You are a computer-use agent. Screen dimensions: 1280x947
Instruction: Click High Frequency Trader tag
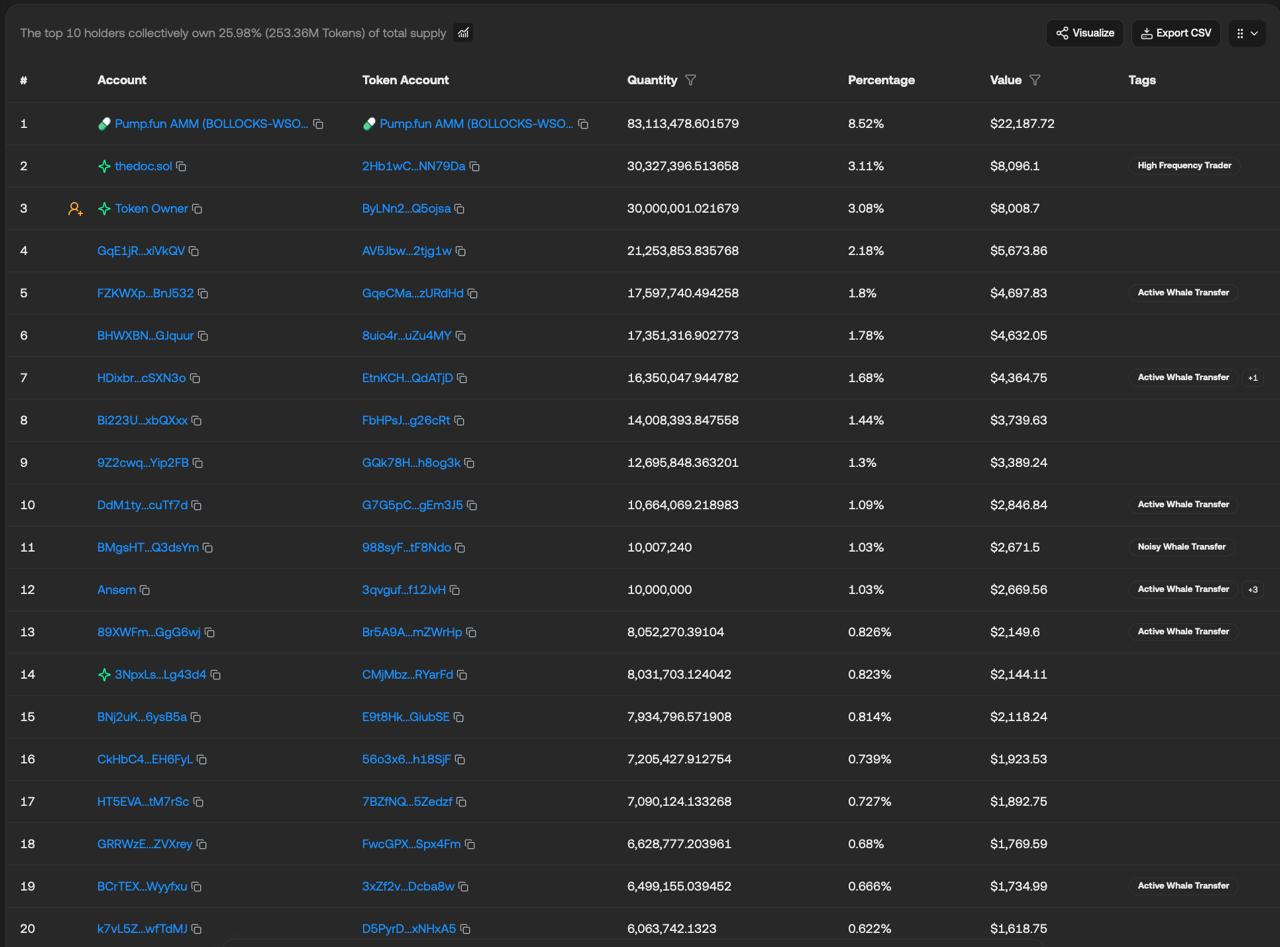[x=1184, y=166]
